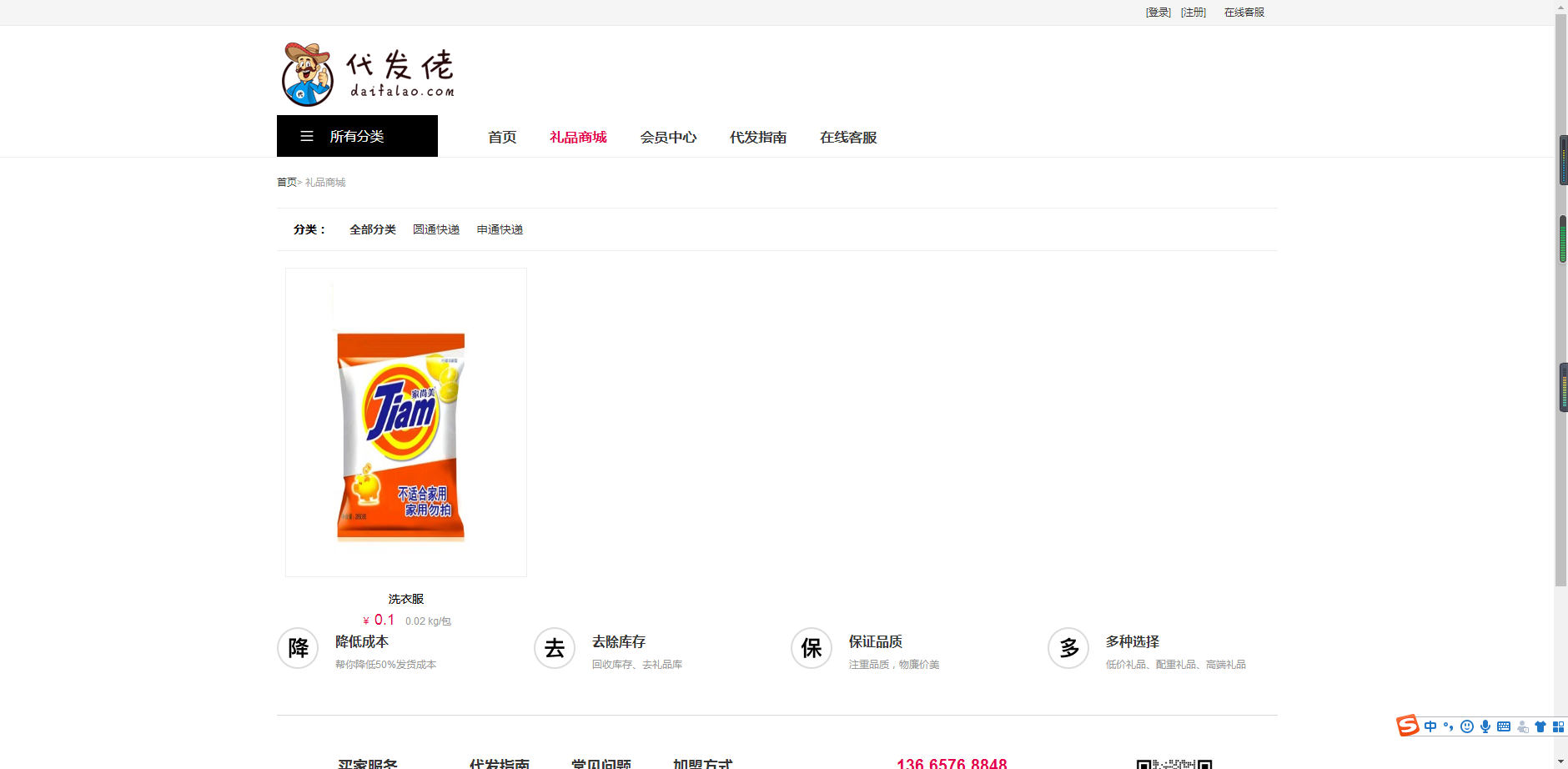
Task: Click the 代发佬 site logo
Action: pyautogui.click(x=368, y=74)
